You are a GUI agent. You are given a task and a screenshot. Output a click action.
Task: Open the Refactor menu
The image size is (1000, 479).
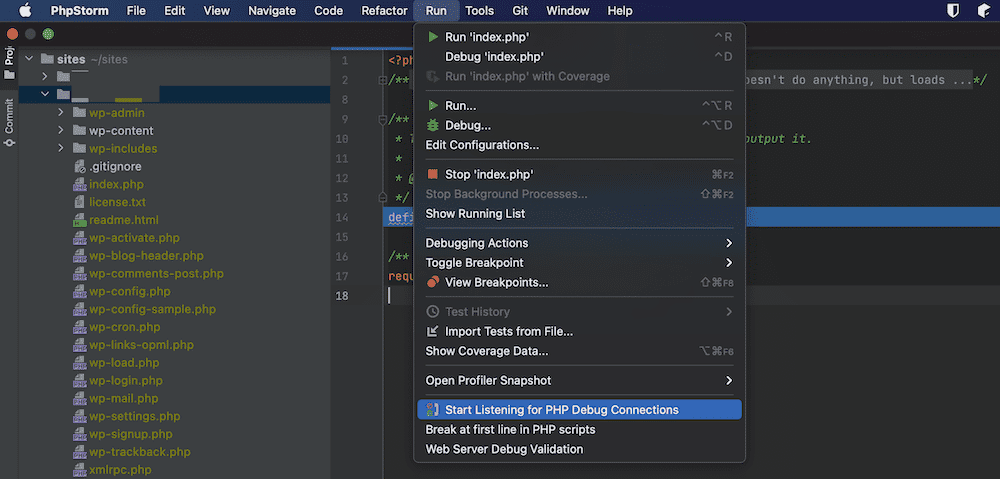(x=383, y=11)
